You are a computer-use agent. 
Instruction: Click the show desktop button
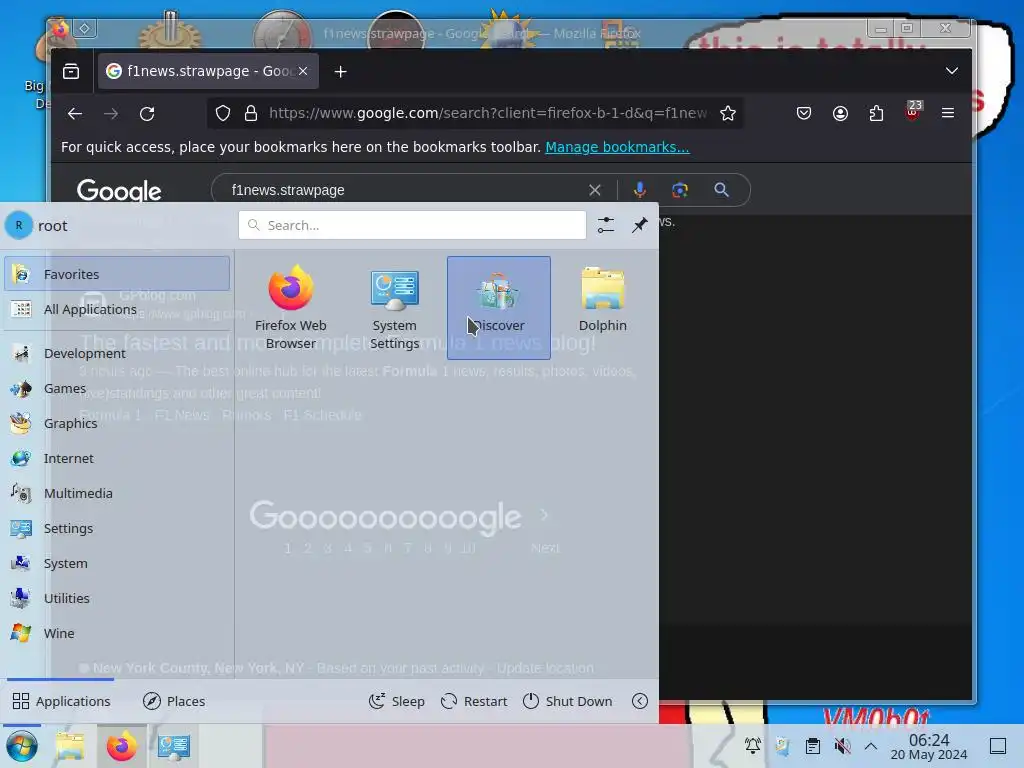tap(998, 746)
